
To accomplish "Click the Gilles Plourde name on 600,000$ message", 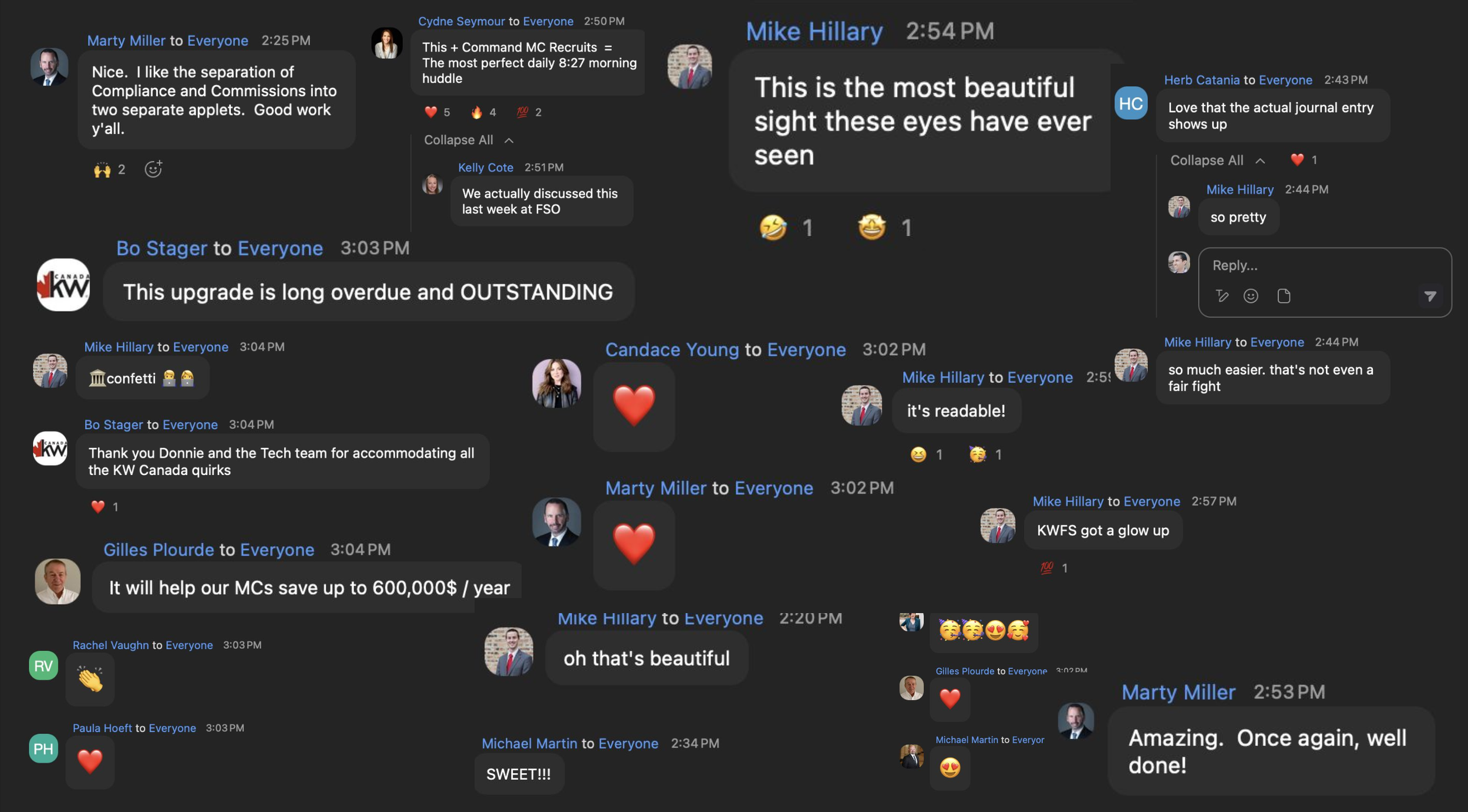I will (159, 550).
